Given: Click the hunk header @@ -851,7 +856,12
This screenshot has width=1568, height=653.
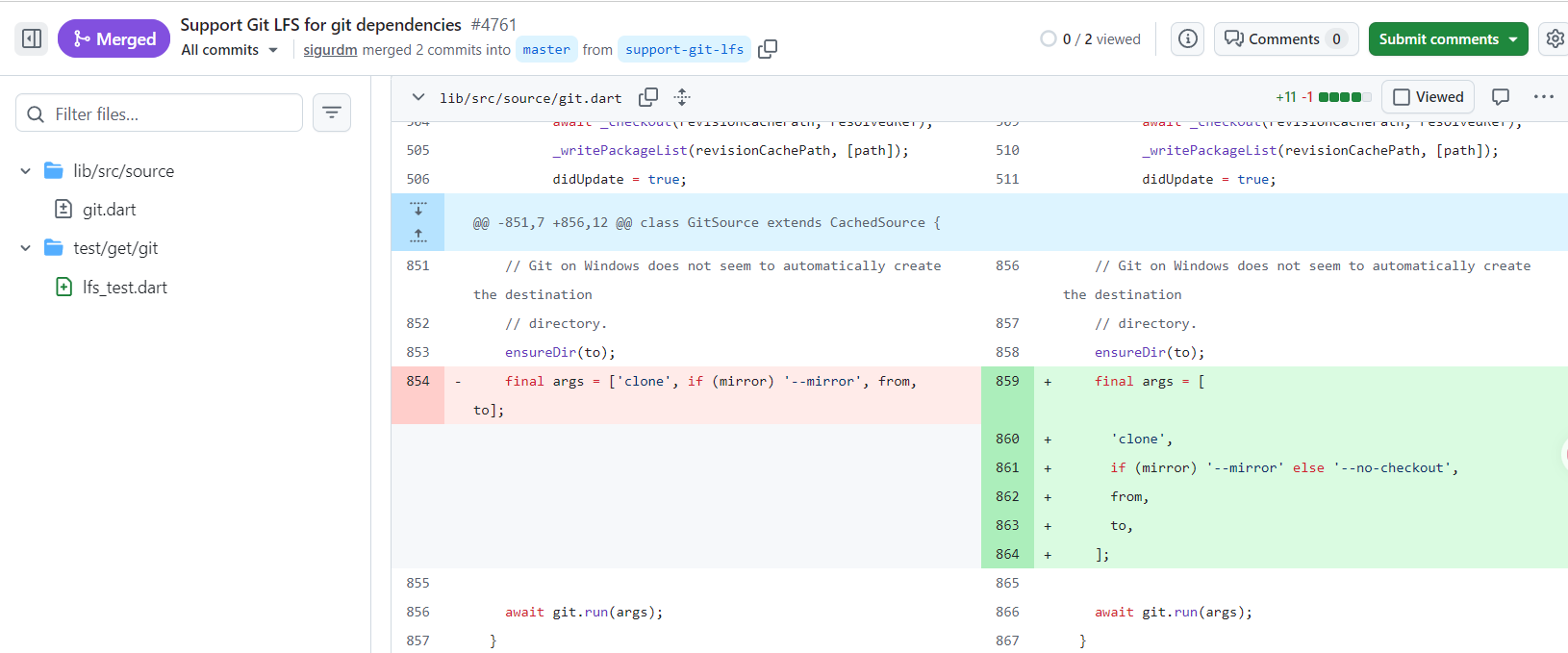Looking at the screenshot, I should tap(707, 222).
